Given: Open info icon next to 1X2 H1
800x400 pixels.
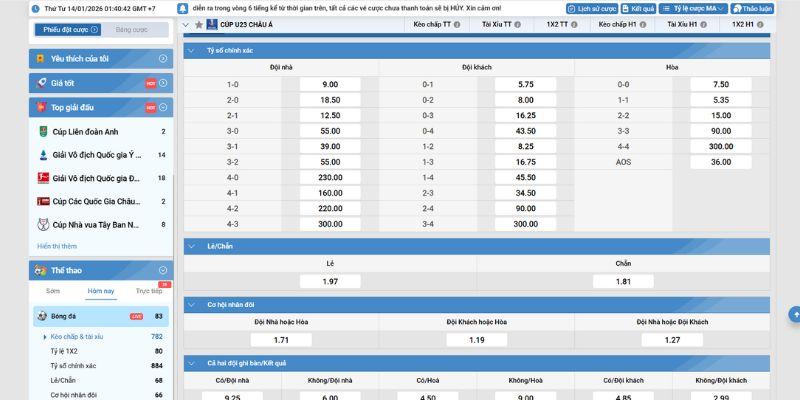Looking at the screenshot, I should coord(760,24).
